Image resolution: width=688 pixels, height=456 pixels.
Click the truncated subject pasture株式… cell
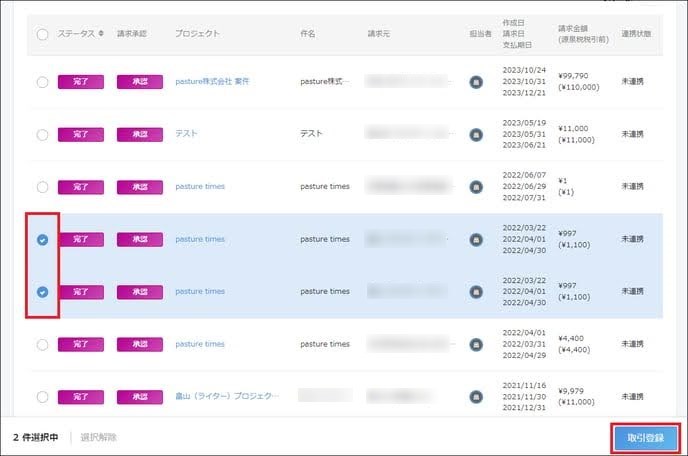tap(325, 81)
